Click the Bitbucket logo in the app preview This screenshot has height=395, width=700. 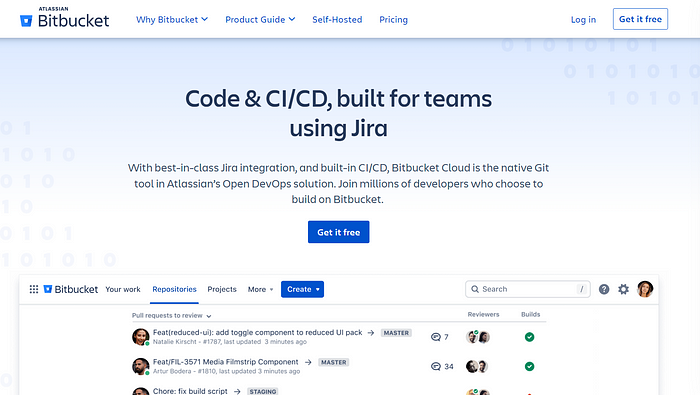(71, 289)
